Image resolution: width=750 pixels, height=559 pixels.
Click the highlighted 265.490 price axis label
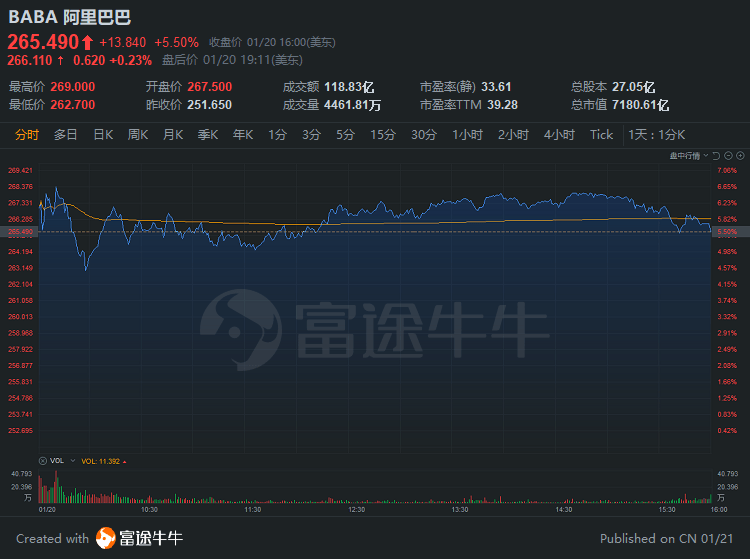tap(20, 232)
